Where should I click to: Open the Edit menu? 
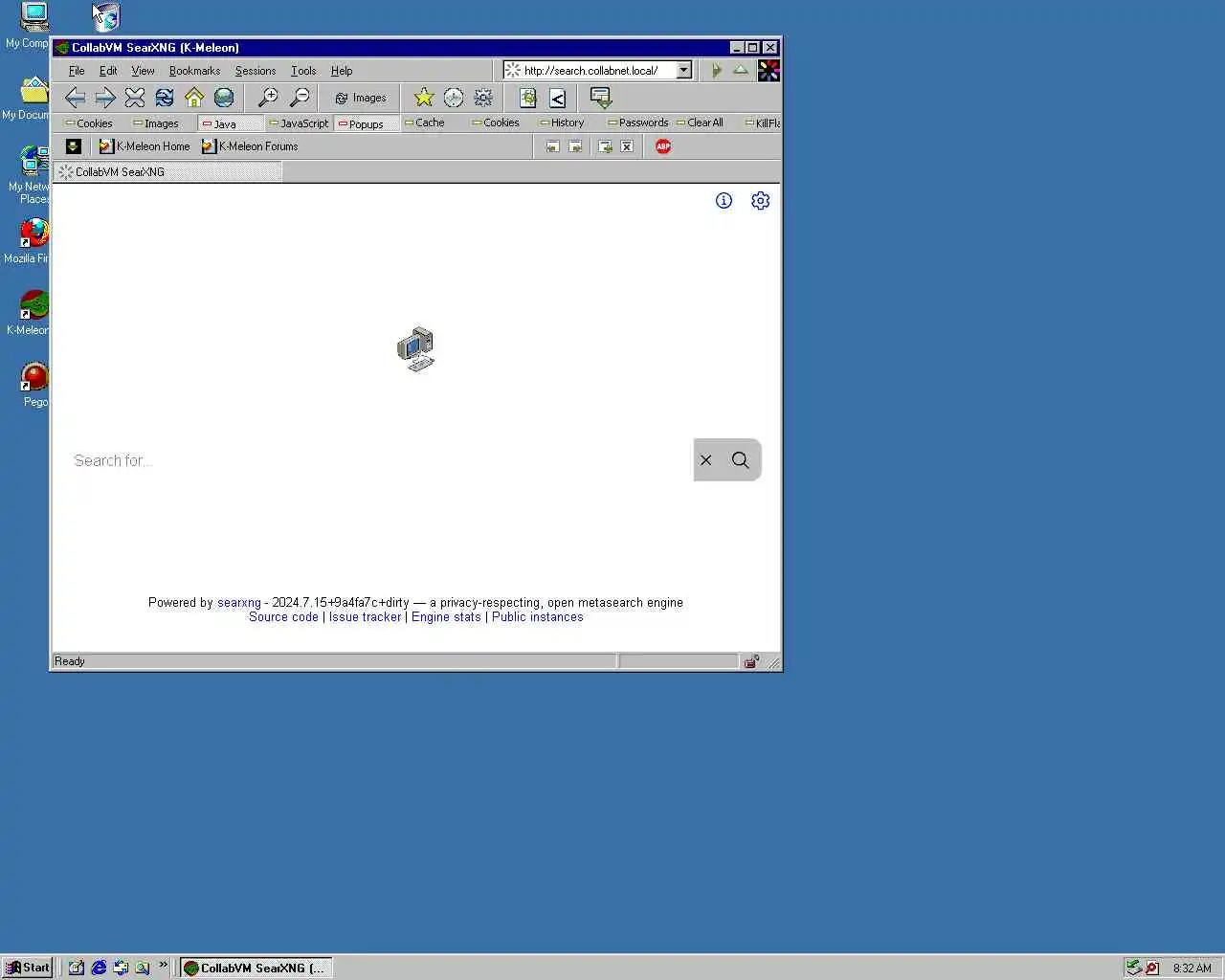(x=108, y=71)
